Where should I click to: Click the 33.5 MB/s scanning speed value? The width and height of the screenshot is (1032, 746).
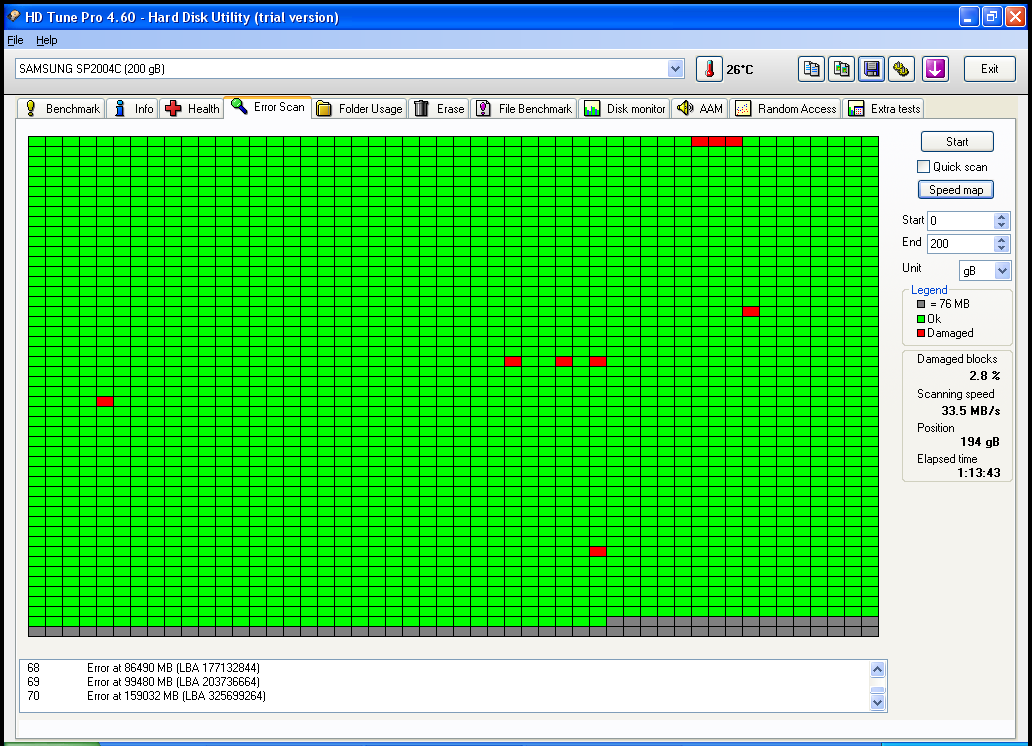coord(970,411)
